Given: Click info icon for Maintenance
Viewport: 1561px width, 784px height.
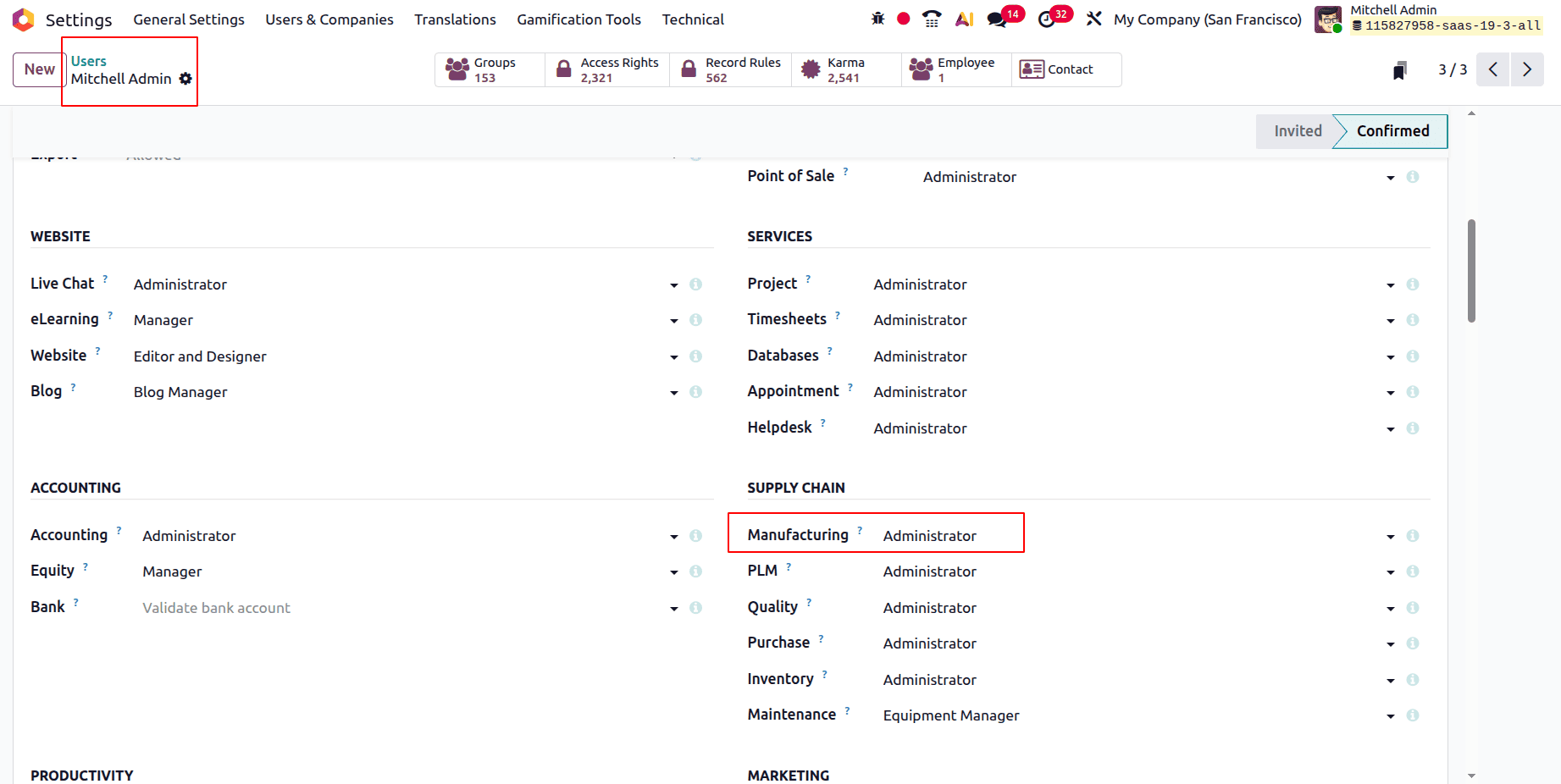Looking at the screenshot, I should (1413, 715).
